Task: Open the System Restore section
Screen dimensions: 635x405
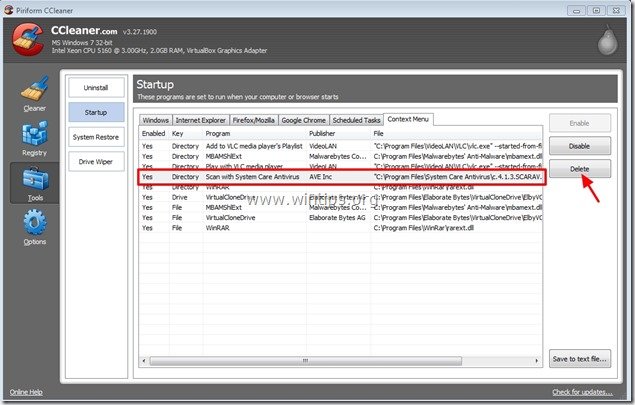Action: click(x=97, y=136)
